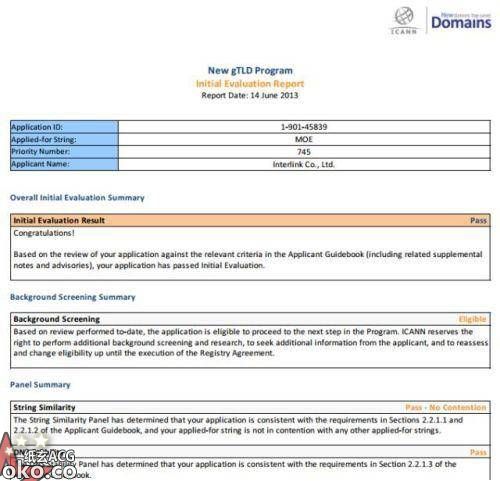The image size is (500, 481).
Task: Click the Report Date 14 June 2013 line
Action: (x=250, y=95)
